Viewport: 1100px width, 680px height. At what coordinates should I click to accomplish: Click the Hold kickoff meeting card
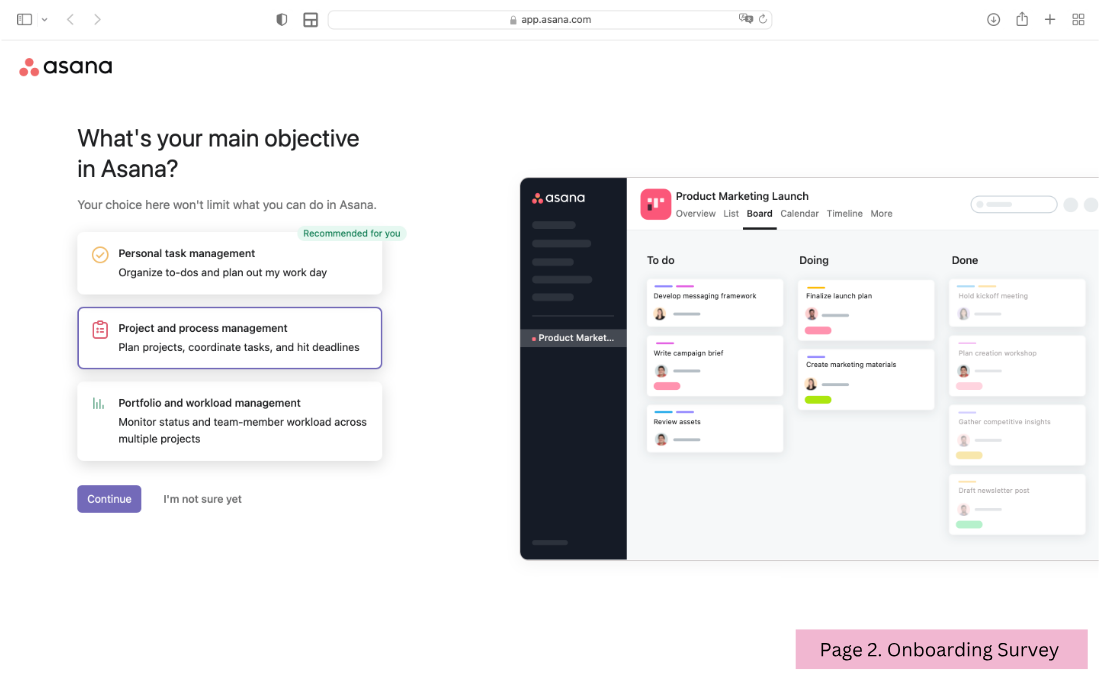[1017, 302]
